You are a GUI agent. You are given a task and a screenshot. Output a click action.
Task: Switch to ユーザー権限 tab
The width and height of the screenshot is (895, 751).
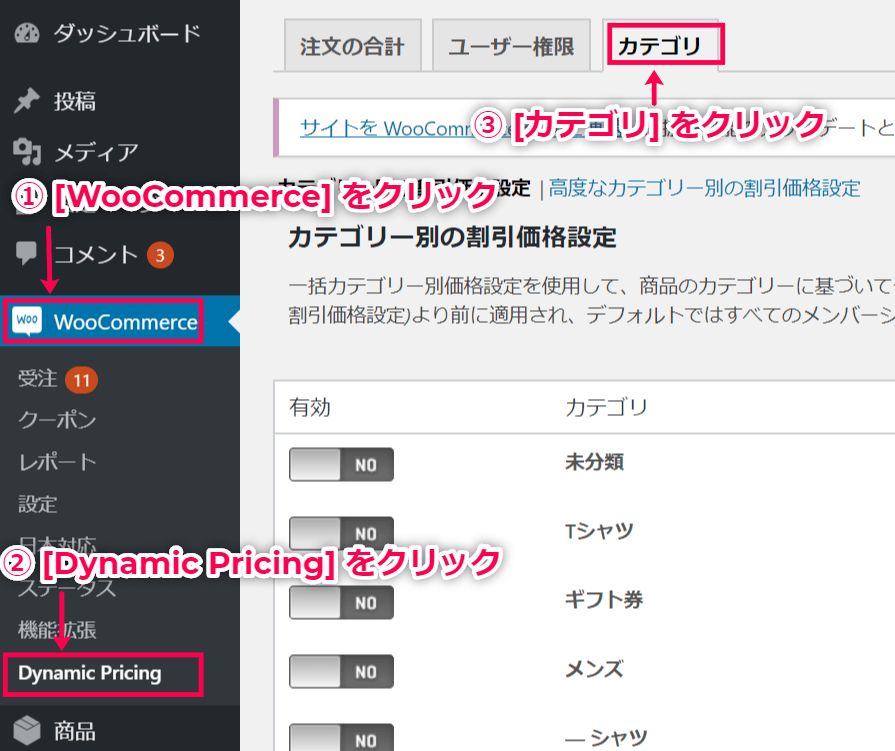[x=511, y=46]
